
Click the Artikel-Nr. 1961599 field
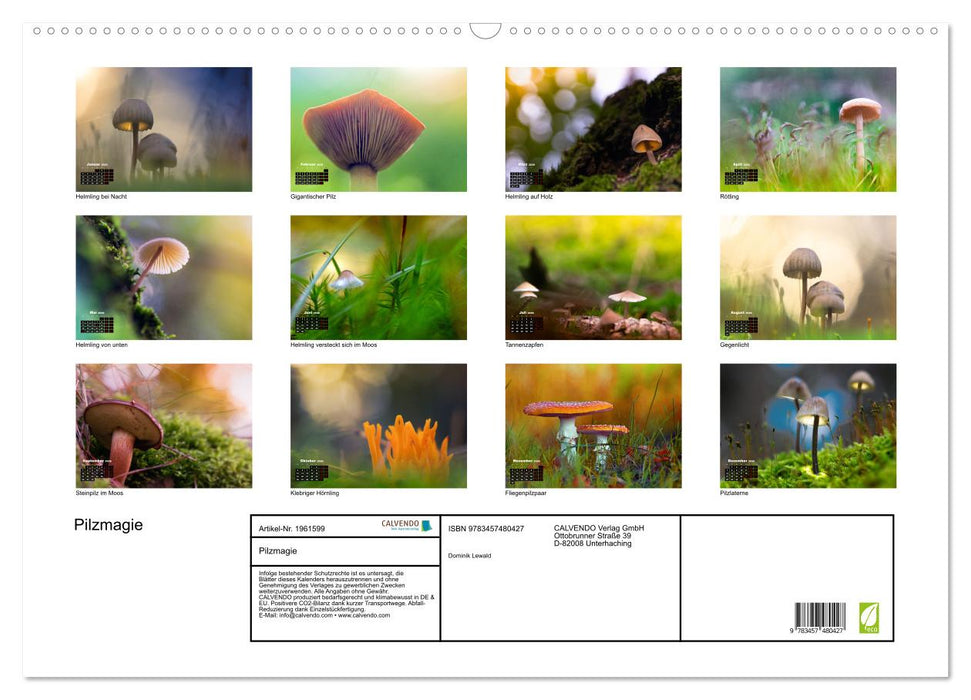coord(292,528)
